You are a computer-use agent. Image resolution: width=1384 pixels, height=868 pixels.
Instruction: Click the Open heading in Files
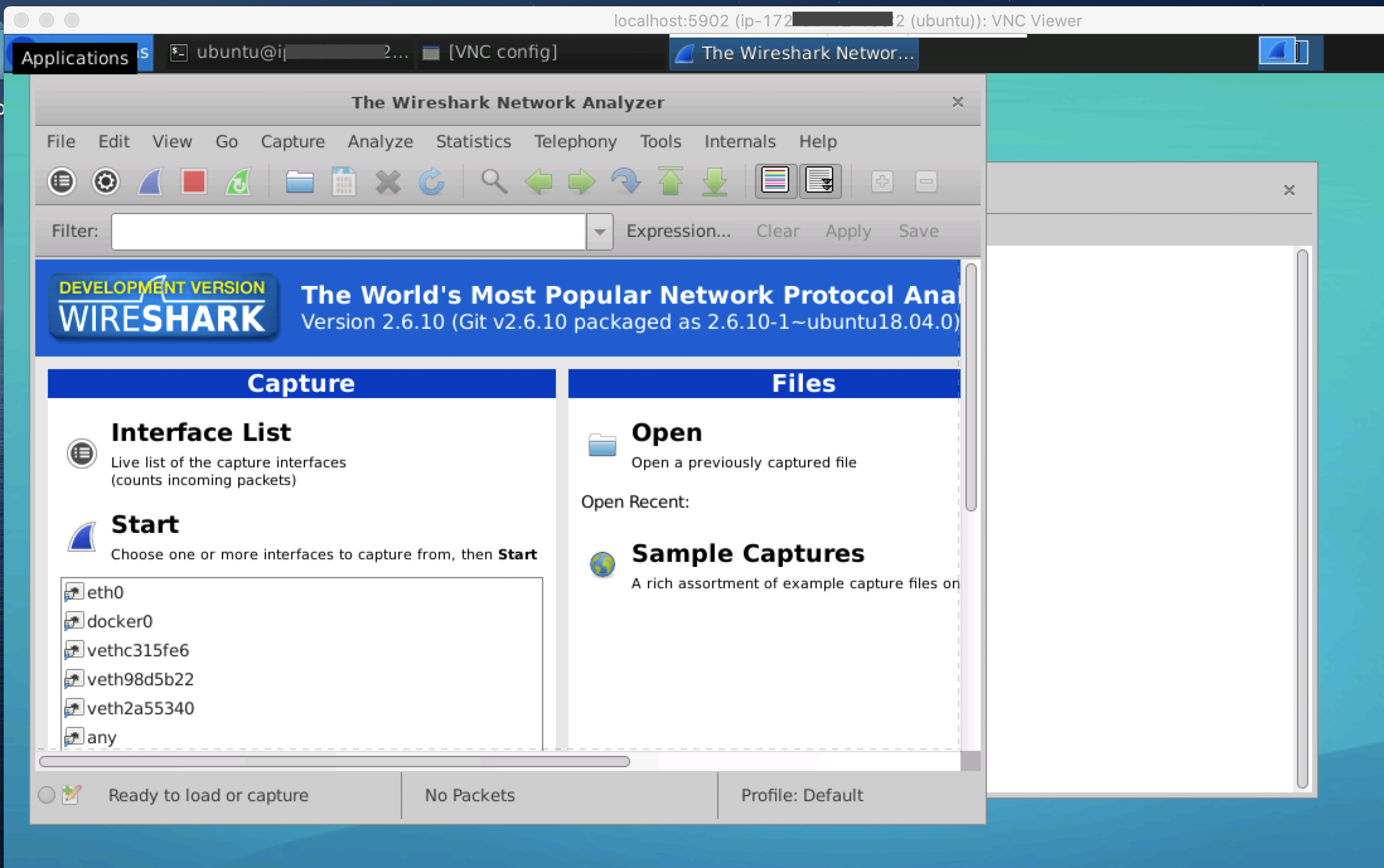click(667, 433)
